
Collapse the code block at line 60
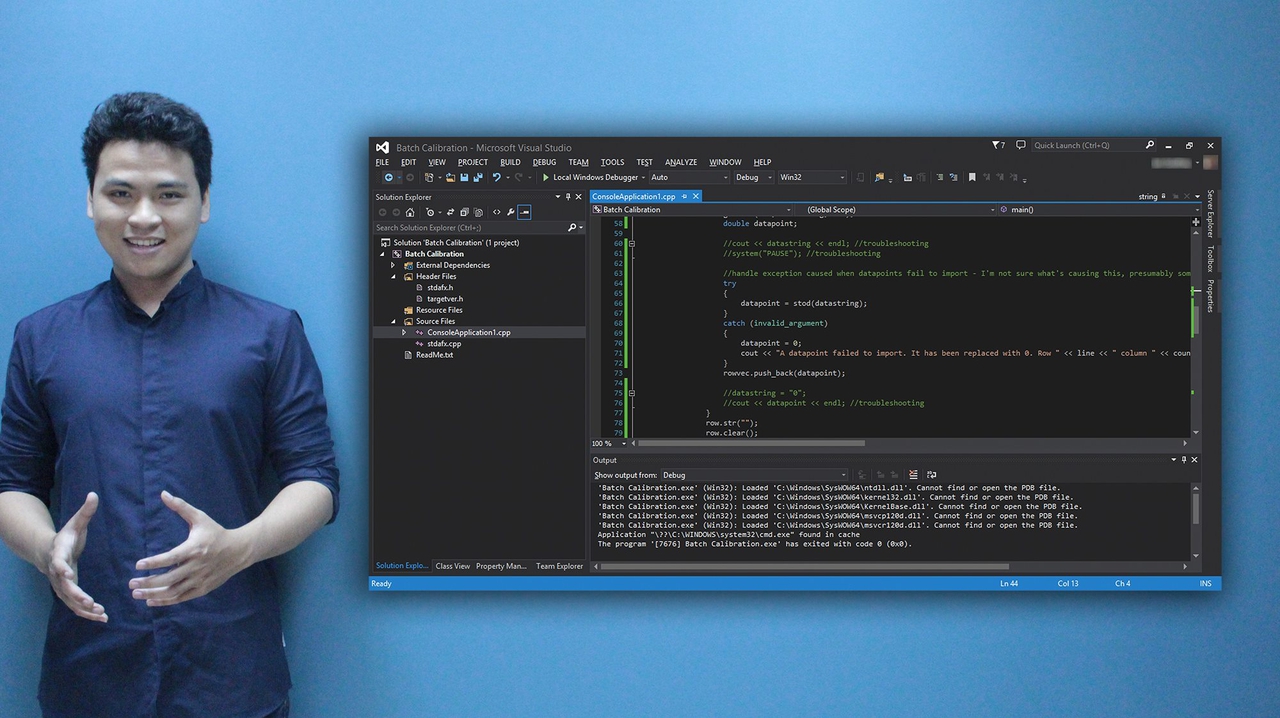(632, 243)
